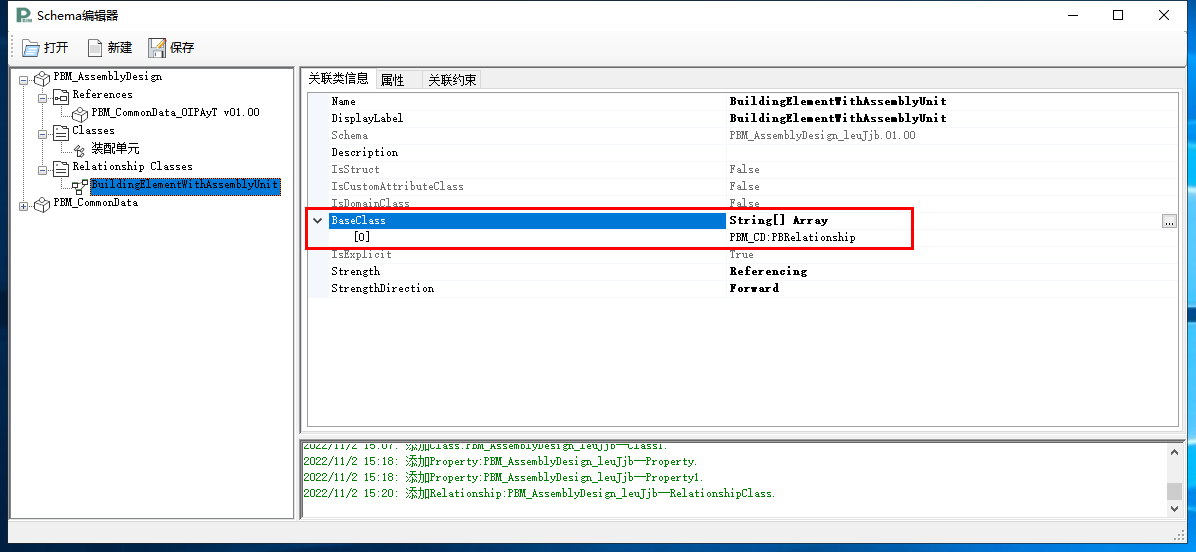This screenshot has height=552, width=1196.
Task: Collapse the References tree node
Action: [42, 96]
